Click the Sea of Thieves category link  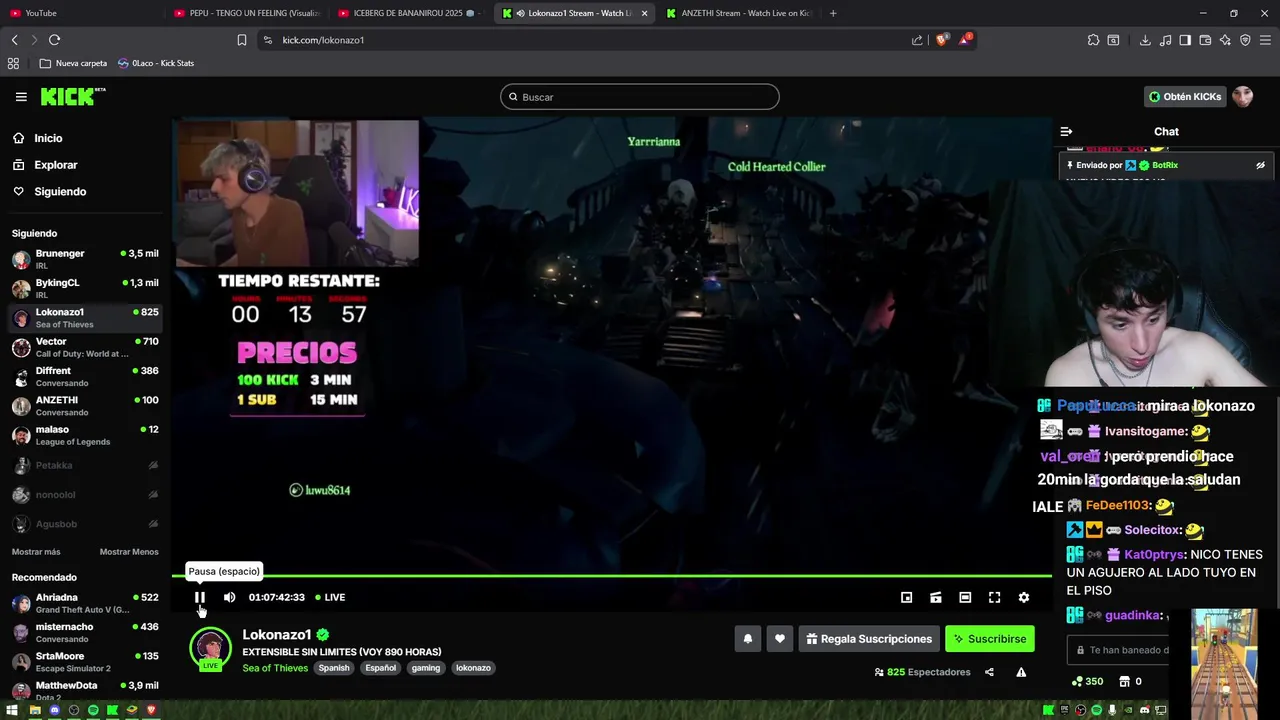[275, 668]
